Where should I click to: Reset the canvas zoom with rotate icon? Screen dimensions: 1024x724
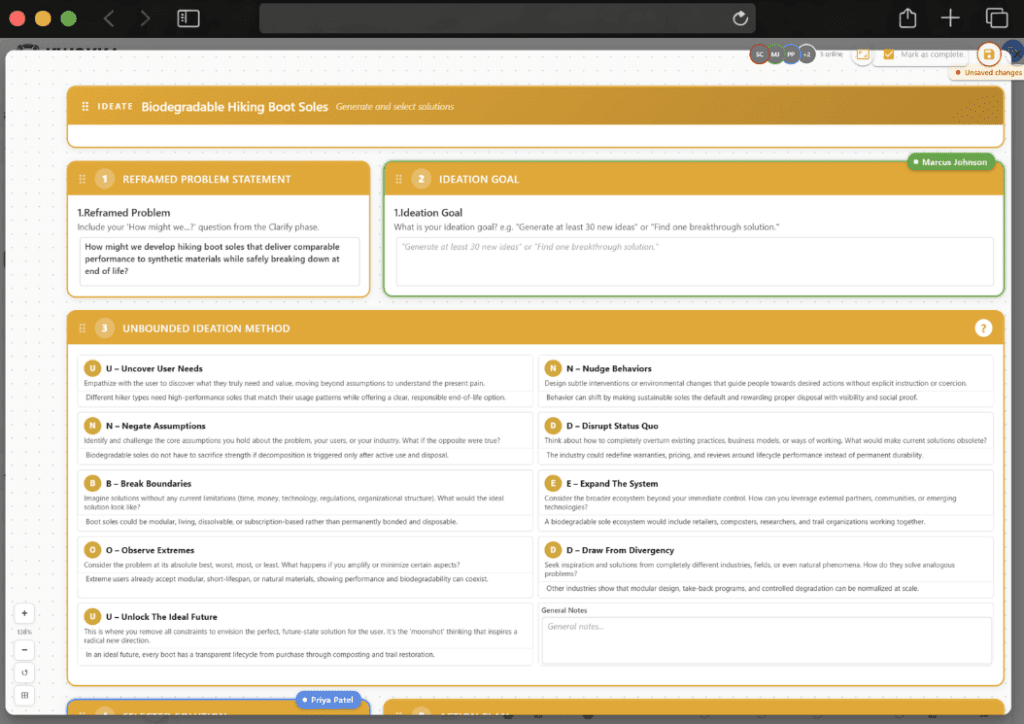[24, 672]
